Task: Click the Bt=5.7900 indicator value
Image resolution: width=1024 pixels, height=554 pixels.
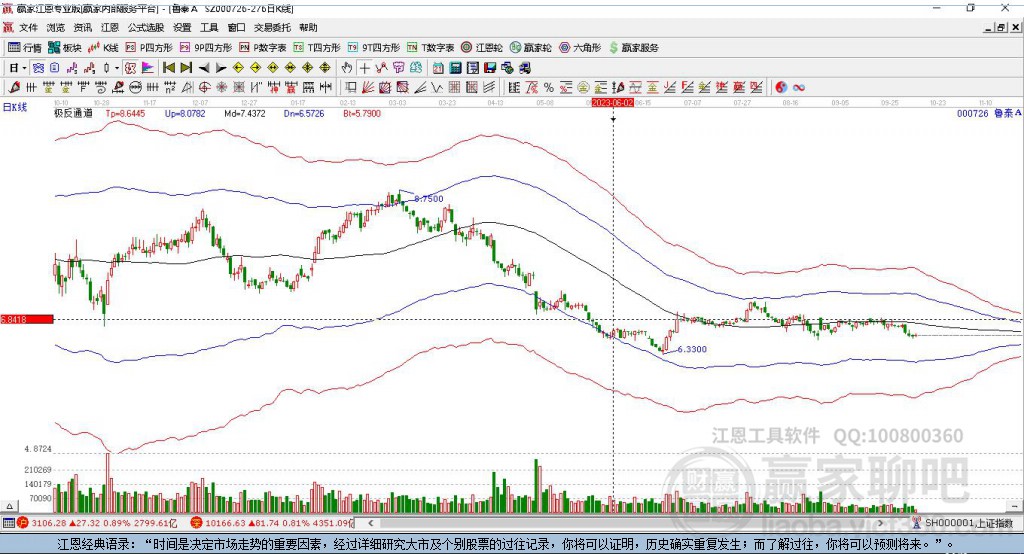Action: pyautogui.click(x=362, y=114)
